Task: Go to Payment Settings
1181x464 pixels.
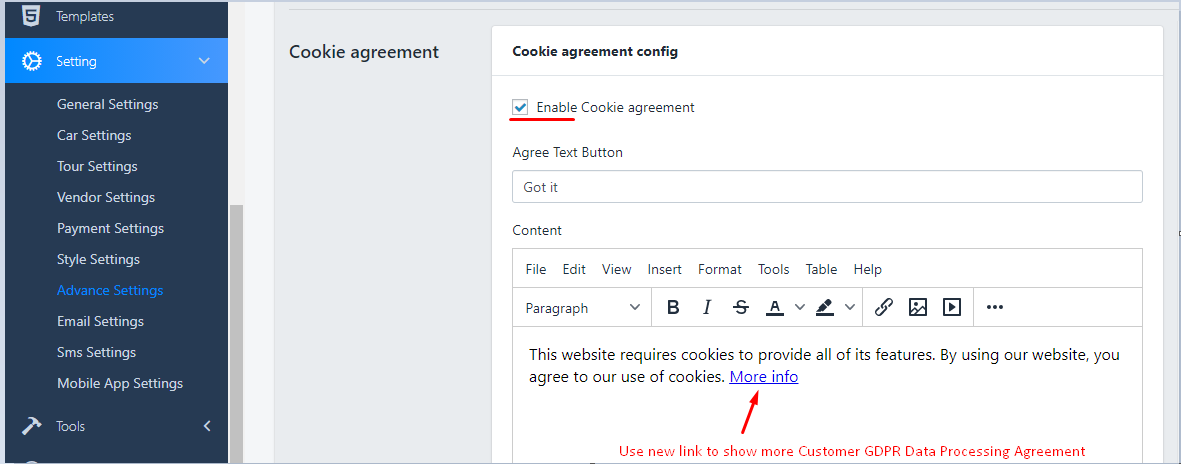Action: point(110,228)
